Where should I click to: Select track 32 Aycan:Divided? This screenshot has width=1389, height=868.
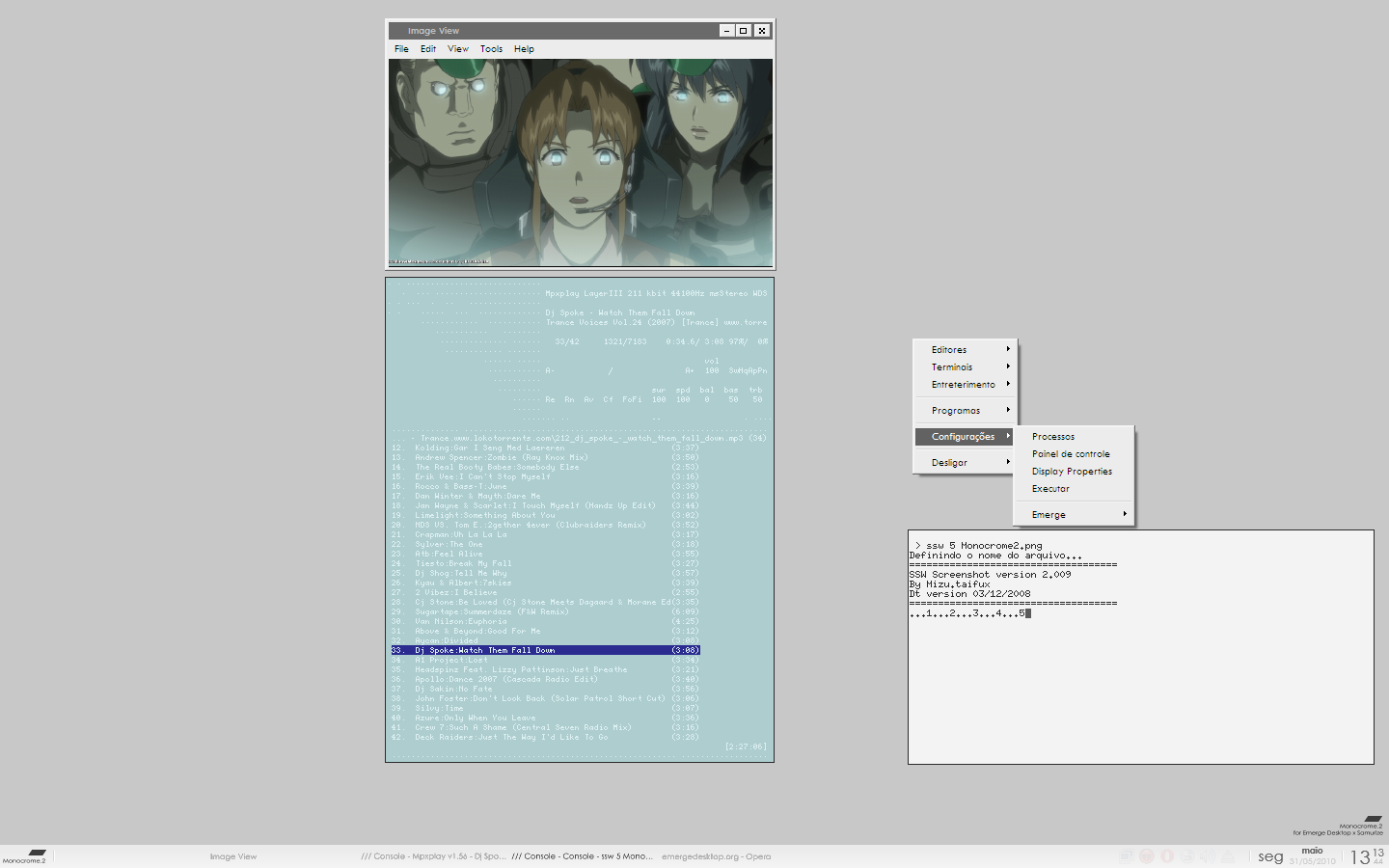pyautogui.click(x=545, y=640)
